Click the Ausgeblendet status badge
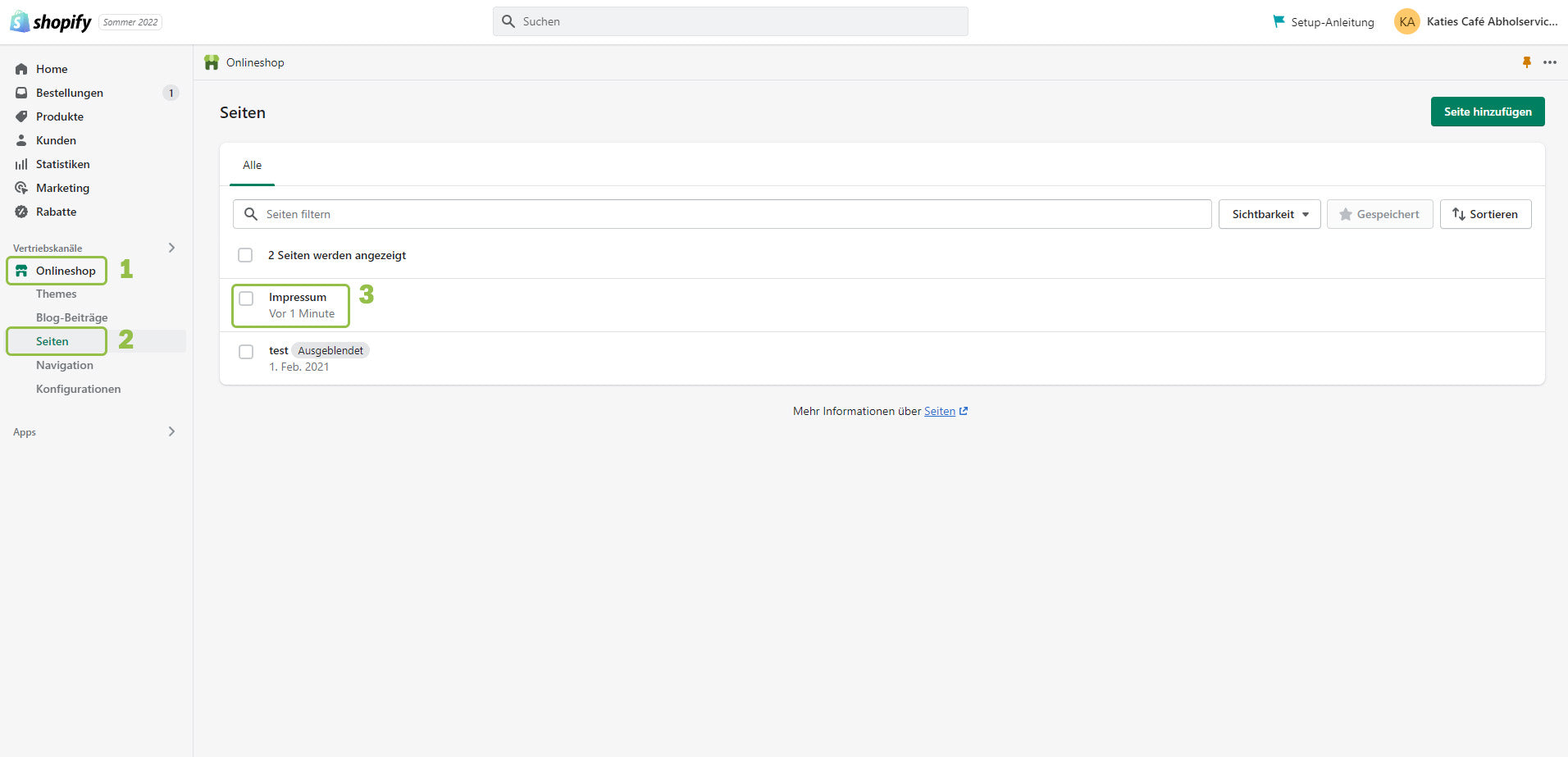Image resolution: width=1568 pixels, height=757 pixels. coord(330,350)
